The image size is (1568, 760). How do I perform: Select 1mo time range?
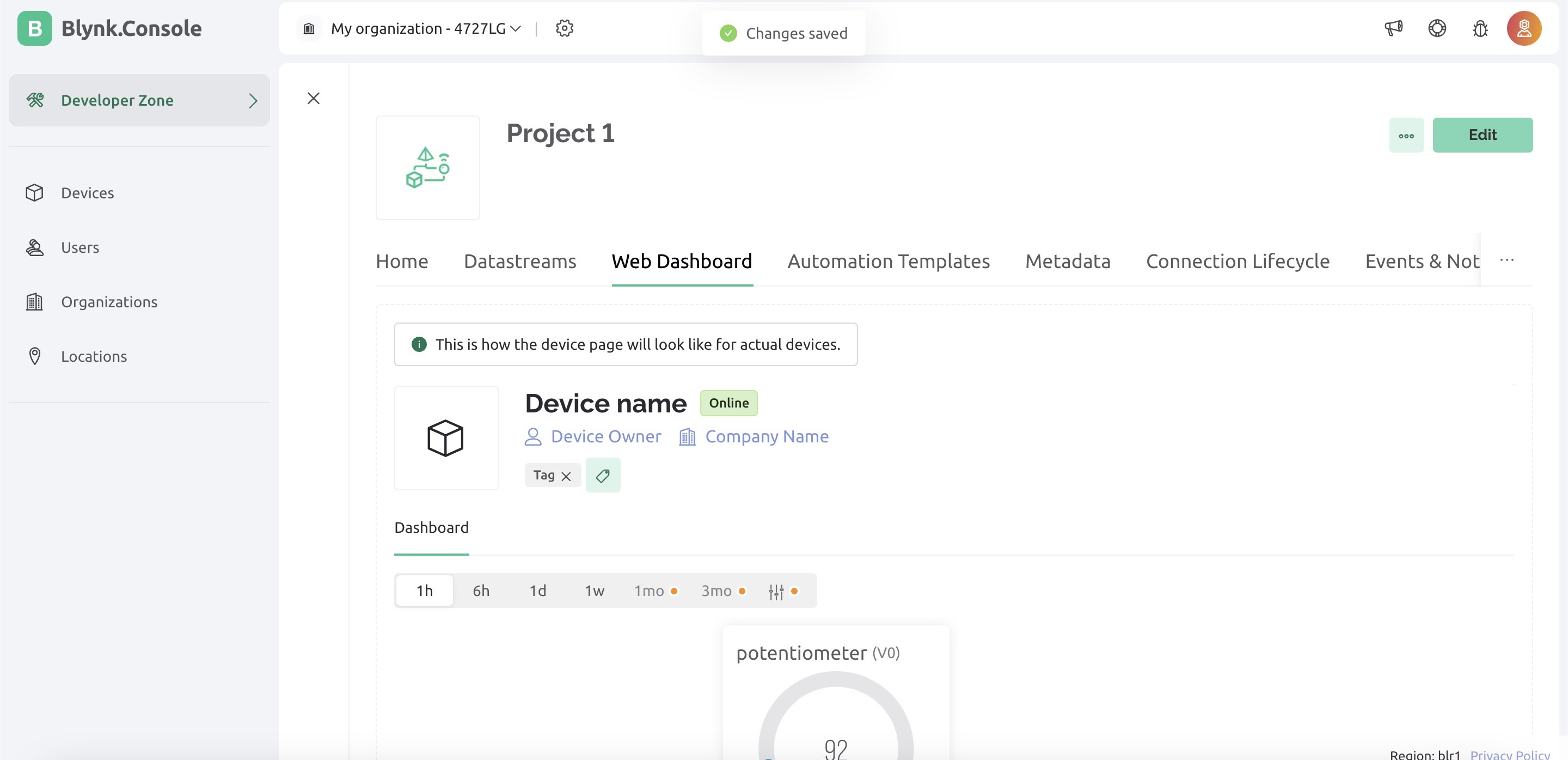coord(656,591)
